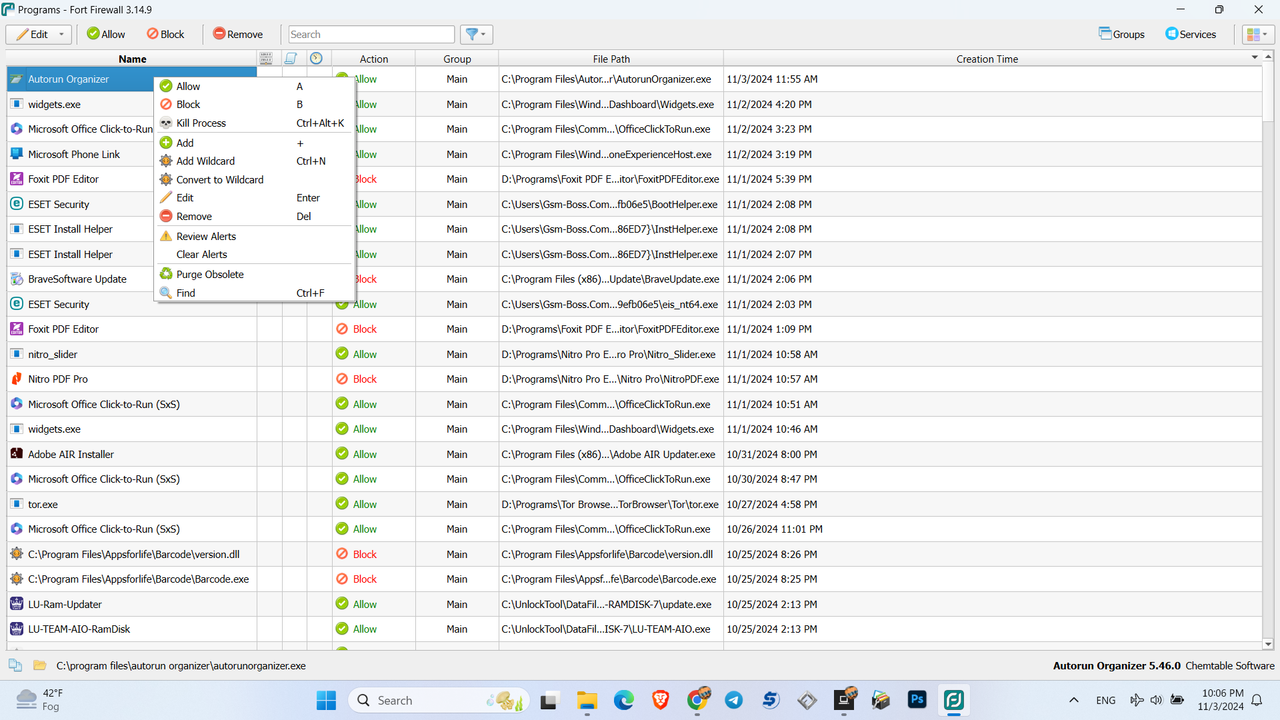Open Review Alerts from context menu
Viewport: 1280px width, 720px height.
[254, 236]
